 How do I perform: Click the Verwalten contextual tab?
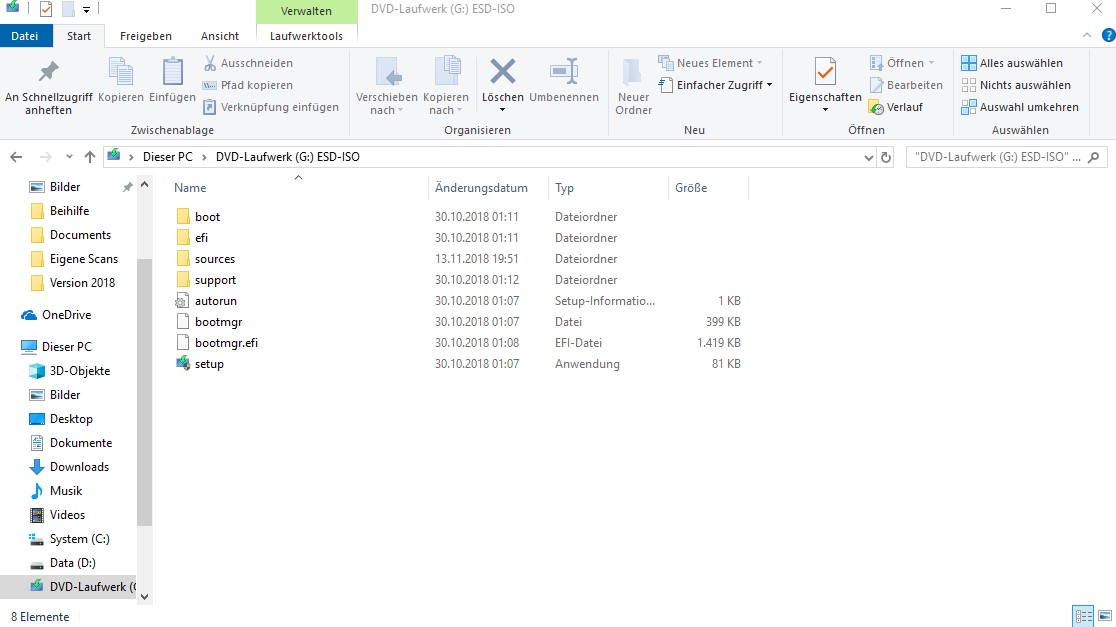click(306, 11)
